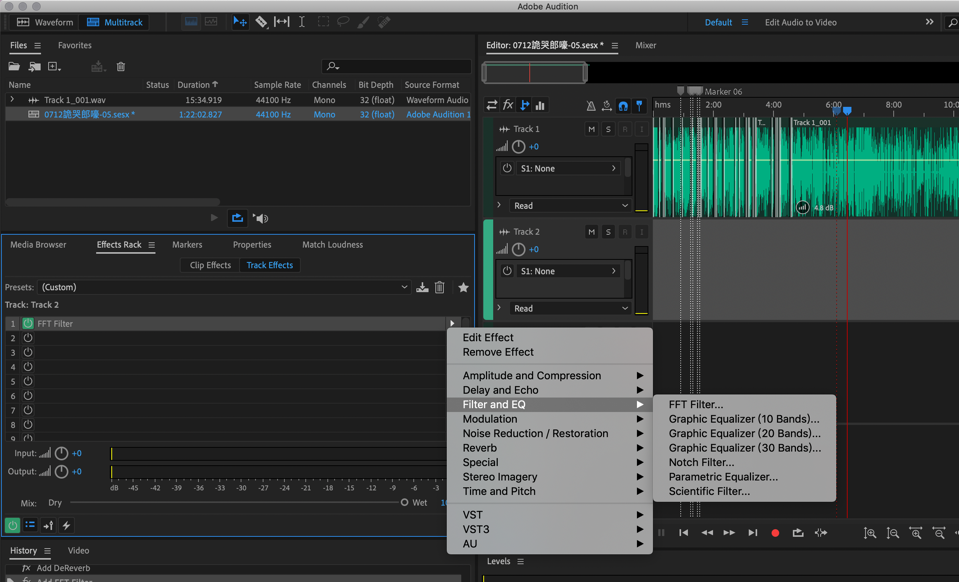The image size is (959, 582).
Task: Delete effects preset trash icon
Action: 439,287
